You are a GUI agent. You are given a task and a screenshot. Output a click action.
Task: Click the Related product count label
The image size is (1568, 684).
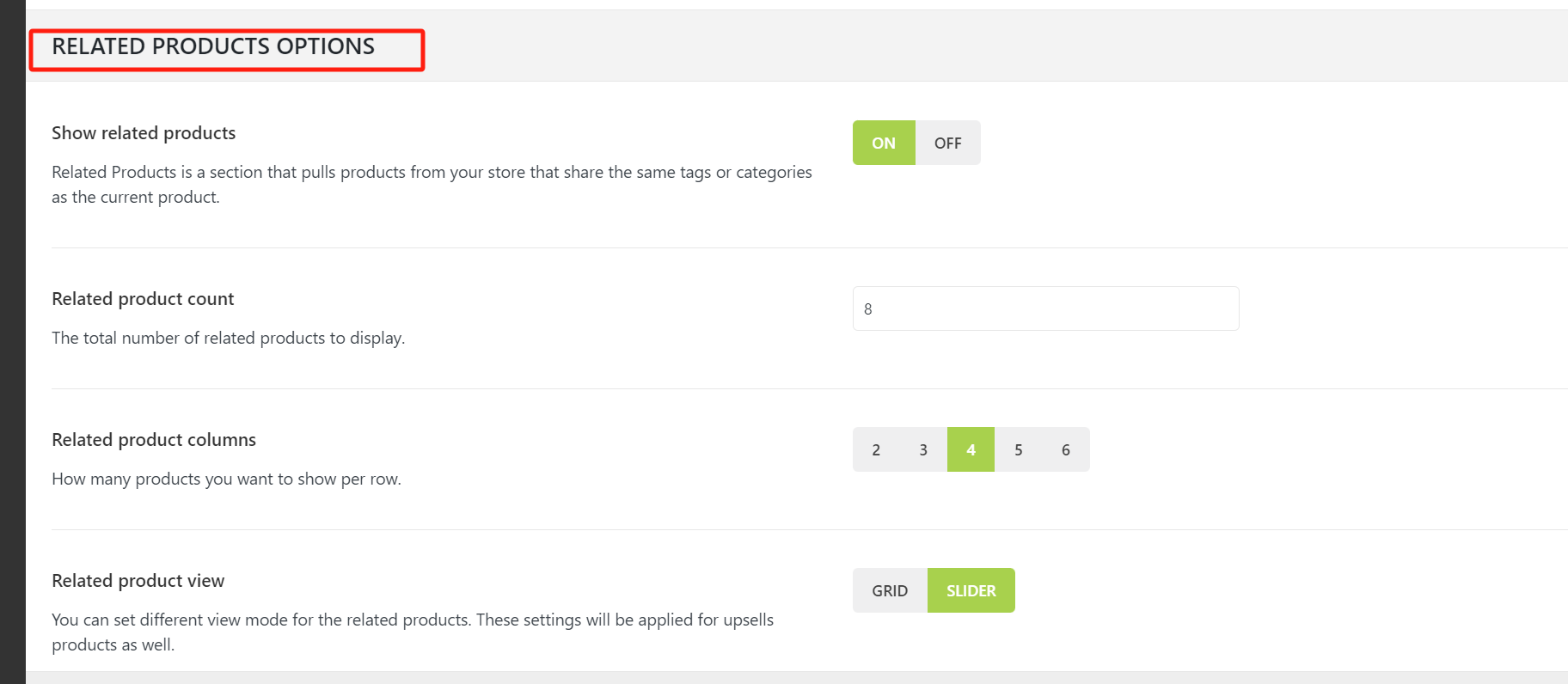tap(143, 299)
